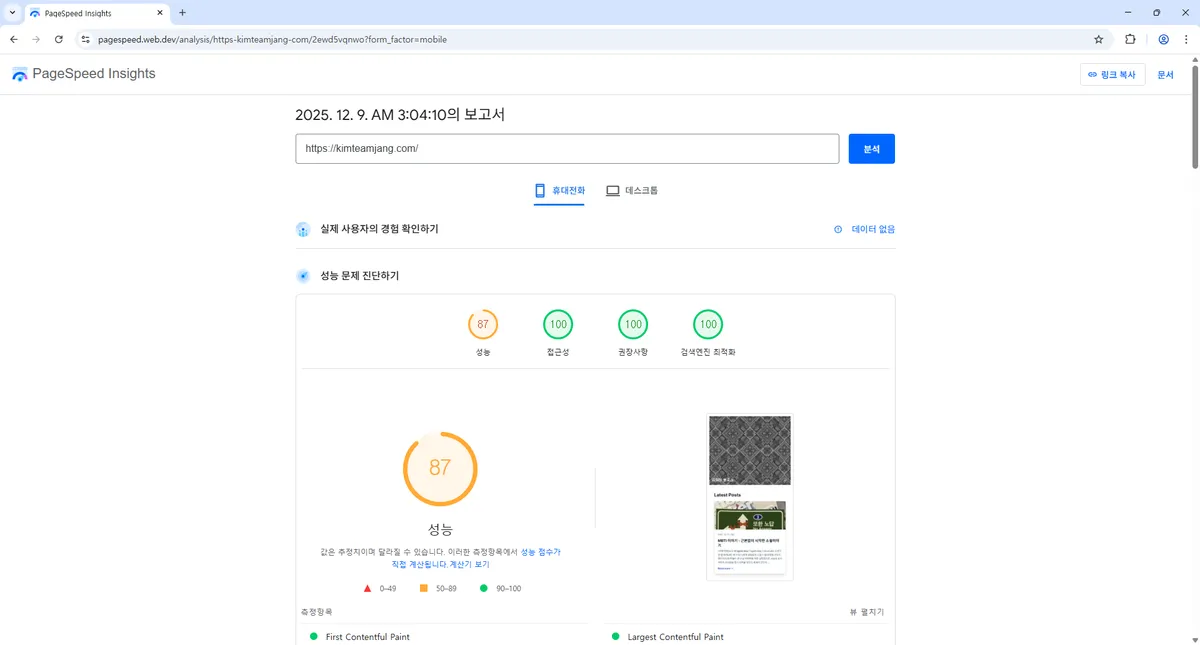The height and width of the screenshot is (645, 1200).
Task: Click the info icon next to 데이터 없음
Action: pos(837,229)
